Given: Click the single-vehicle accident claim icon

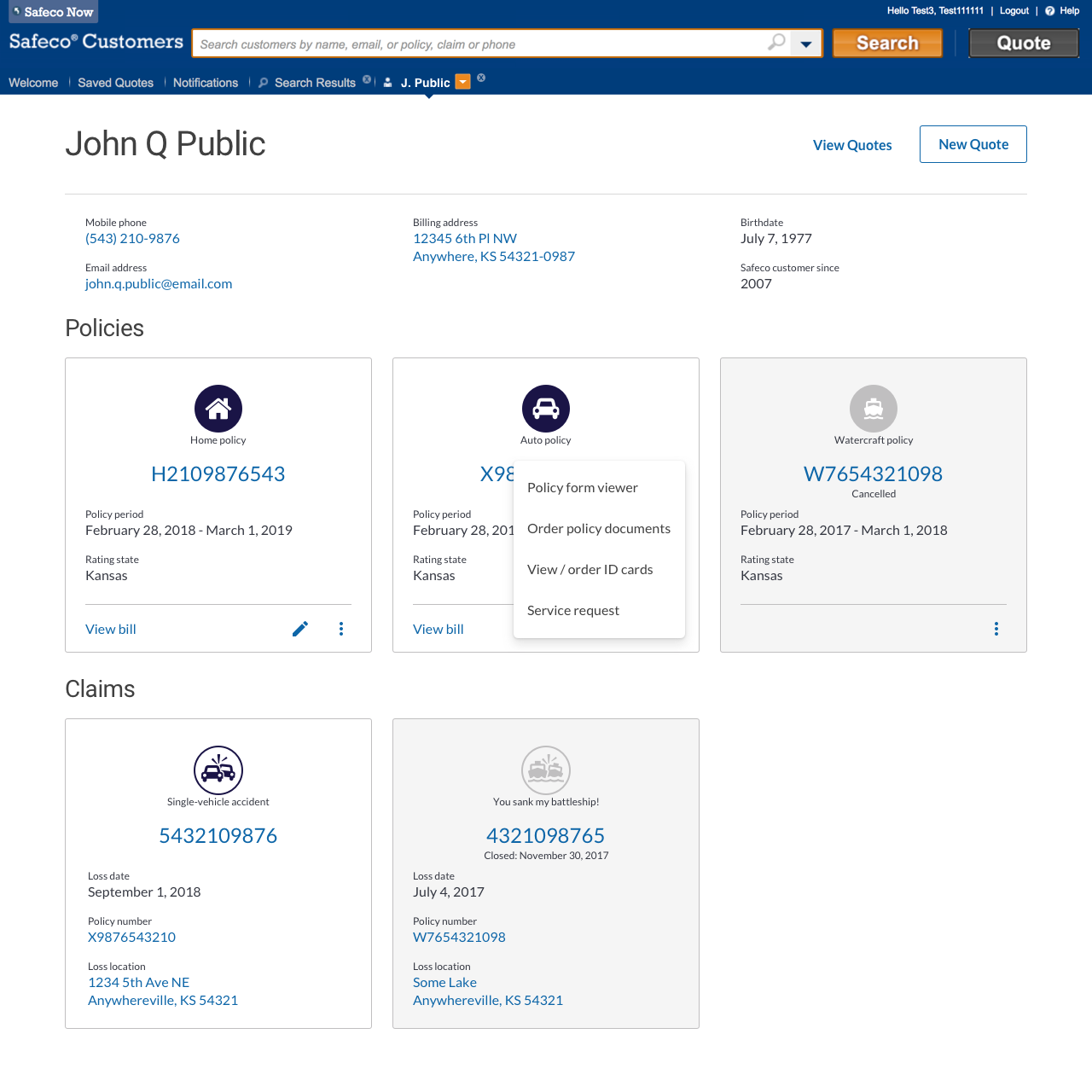Looking at the screenshot, I should [218, 770].
